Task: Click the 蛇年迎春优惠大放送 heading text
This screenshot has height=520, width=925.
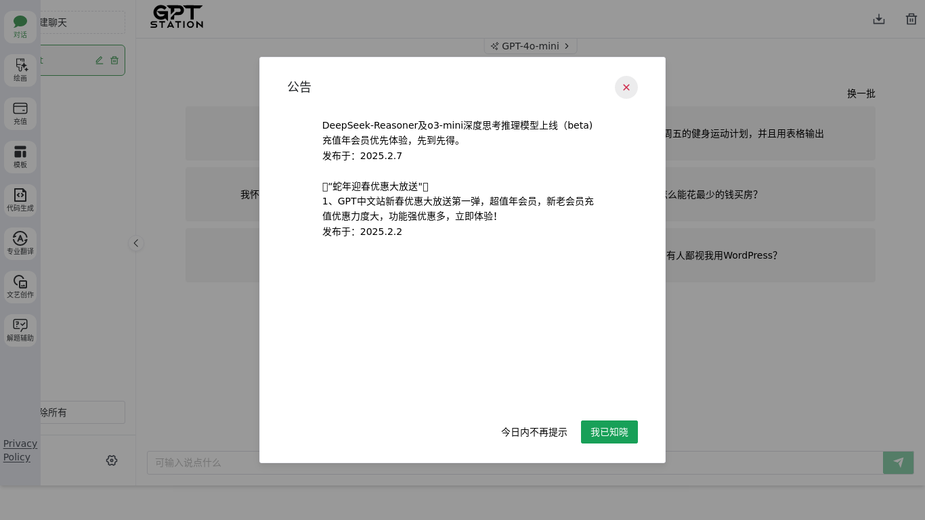Action: coord(375,187)
